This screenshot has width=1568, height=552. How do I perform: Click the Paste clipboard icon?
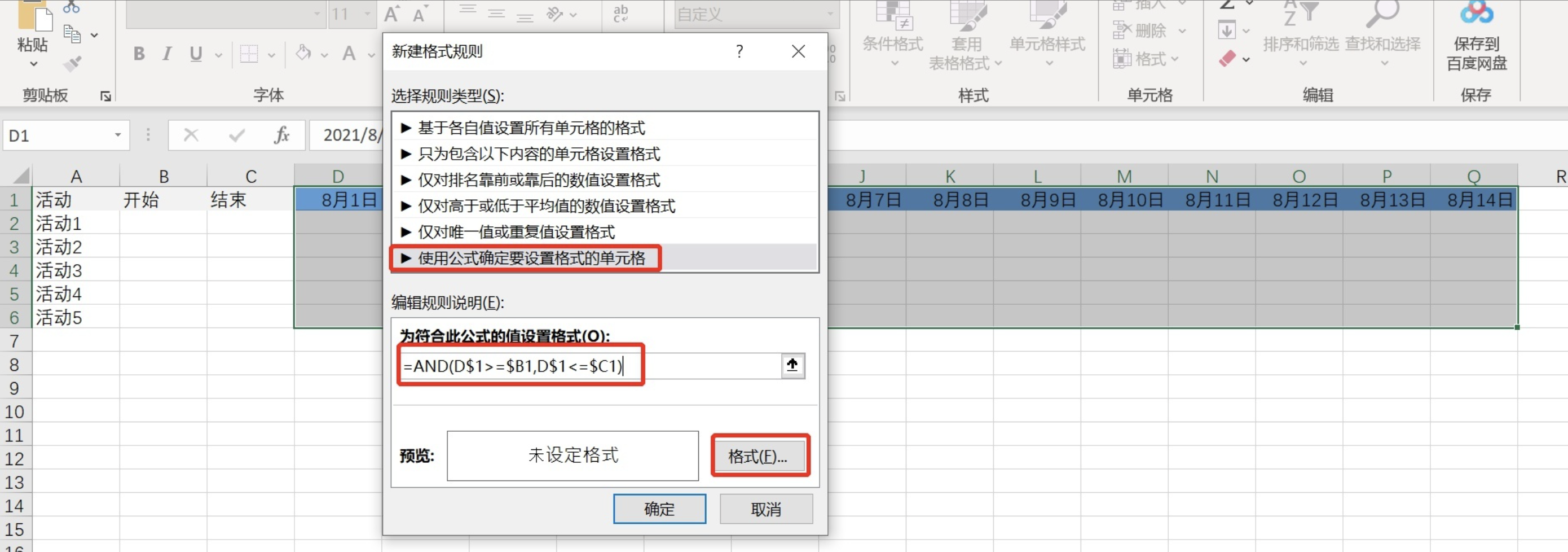(35, 16)
